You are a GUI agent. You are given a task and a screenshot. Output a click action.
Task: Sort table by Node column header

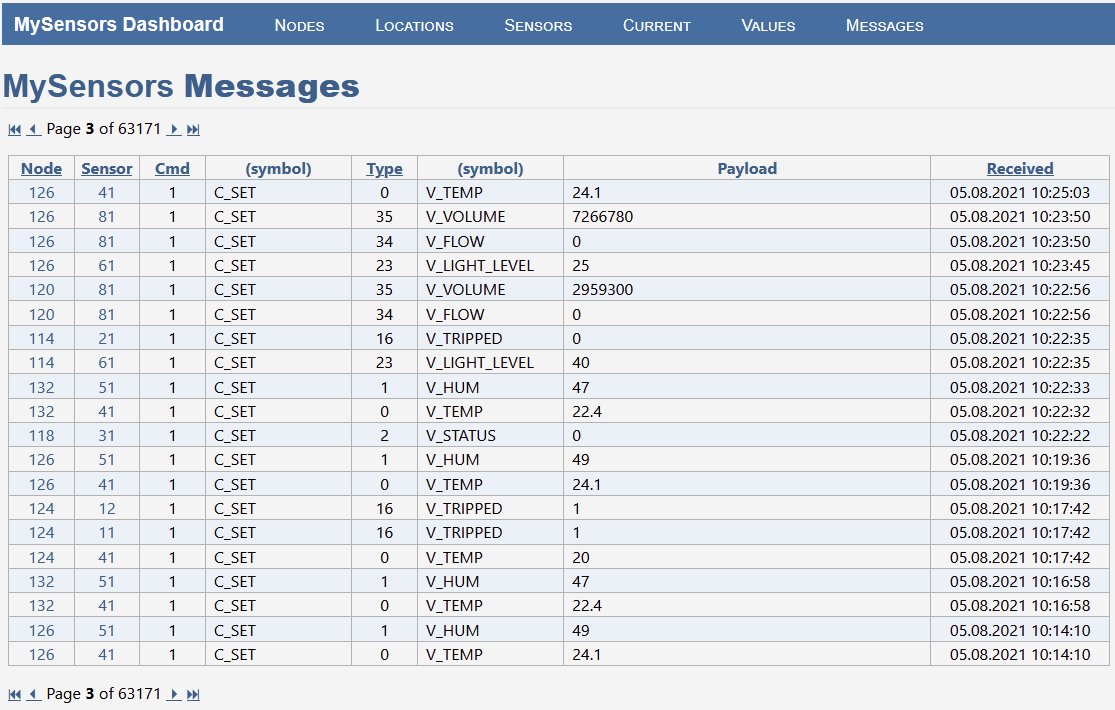click(x=41, y=169)
